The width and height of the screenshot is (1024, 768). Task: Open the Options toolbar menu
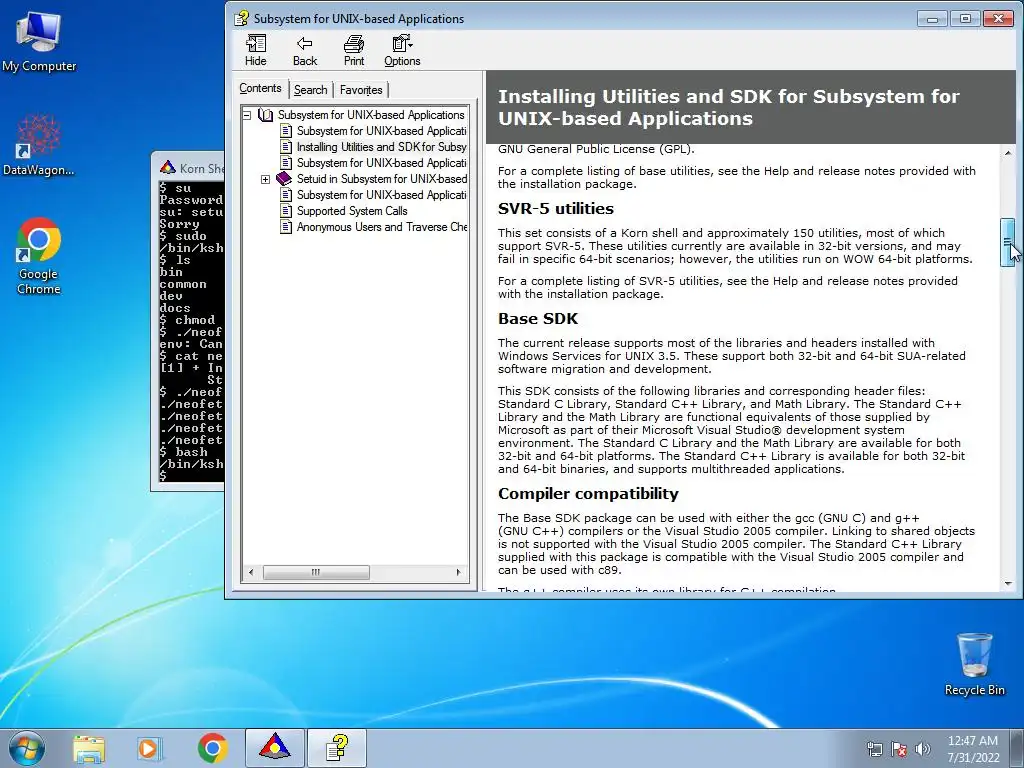click(402, 50)
